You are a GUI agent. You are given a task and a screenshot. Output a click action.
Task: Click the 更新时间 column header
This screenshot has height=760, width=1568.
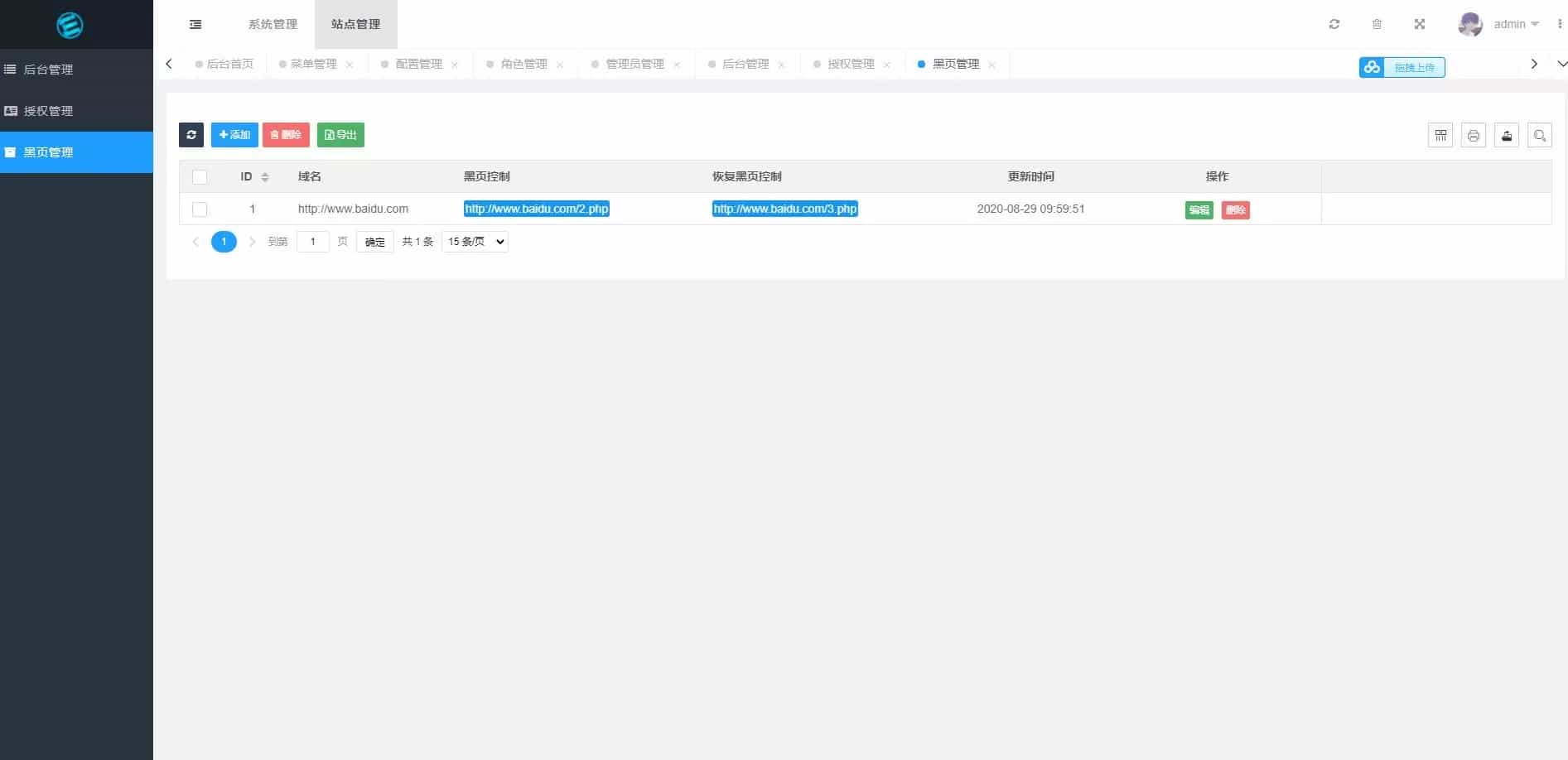point(1031,176)
